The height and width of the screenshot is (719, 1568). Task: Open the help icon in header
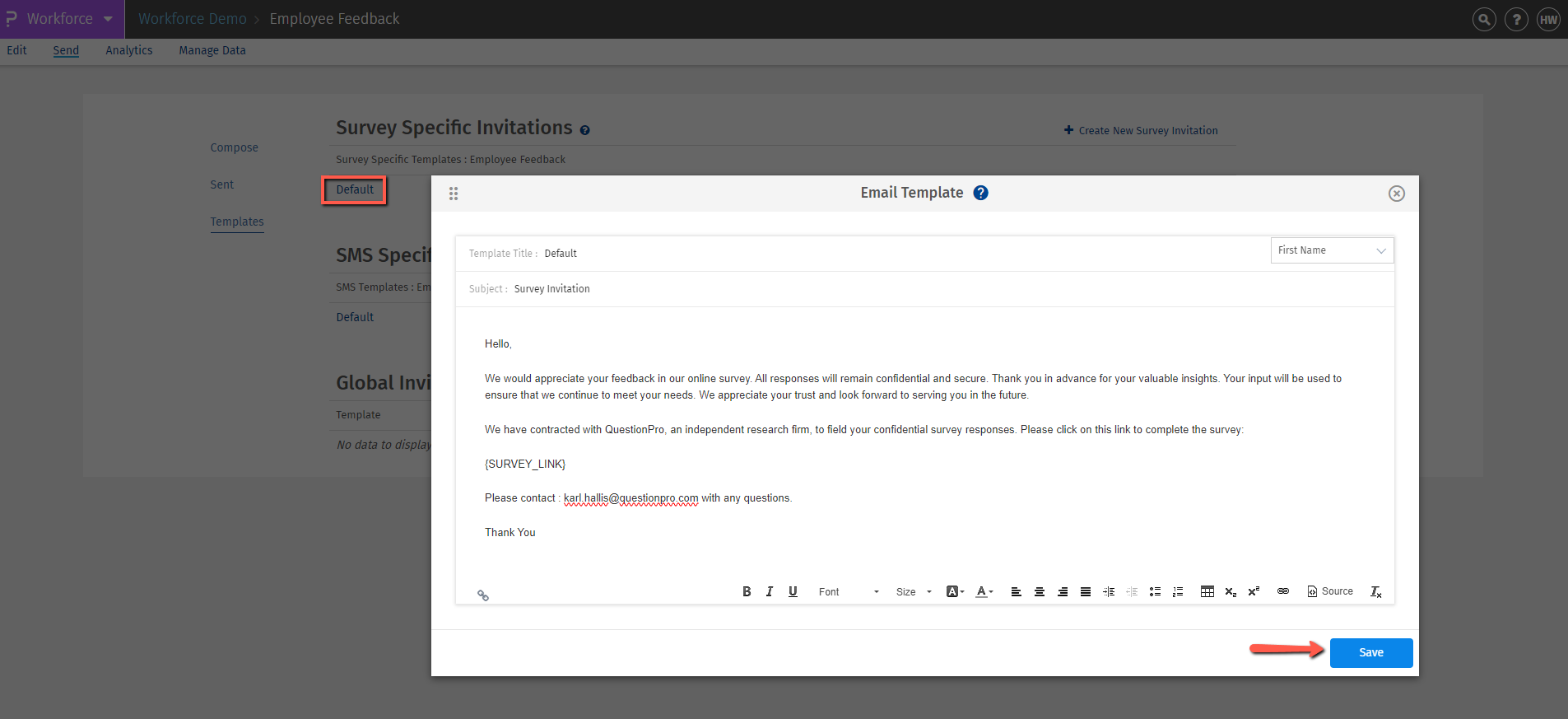(x=1516, y=19)
